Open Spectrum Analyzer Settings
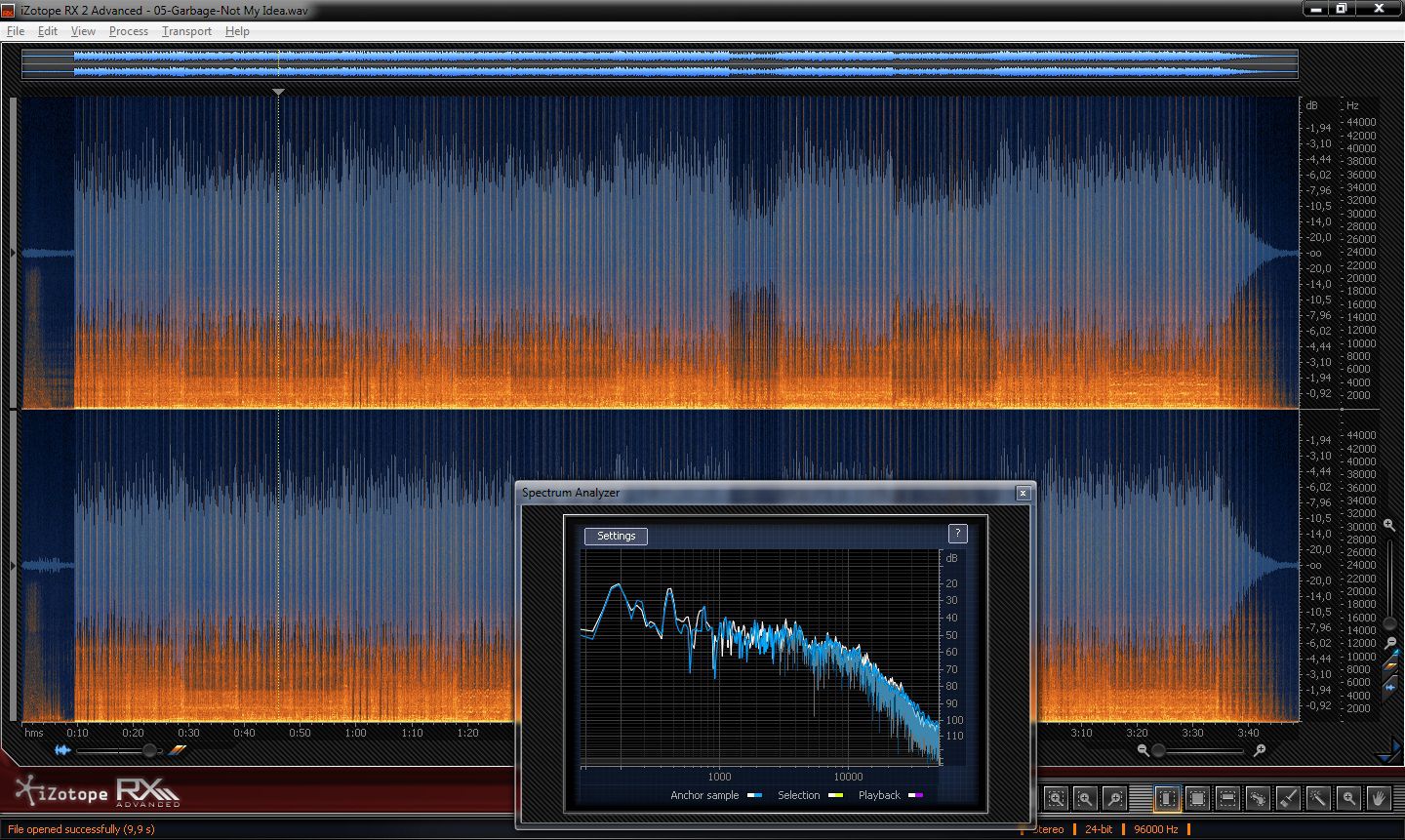This screenshot has height=840, width=1405. pos(616,536)
